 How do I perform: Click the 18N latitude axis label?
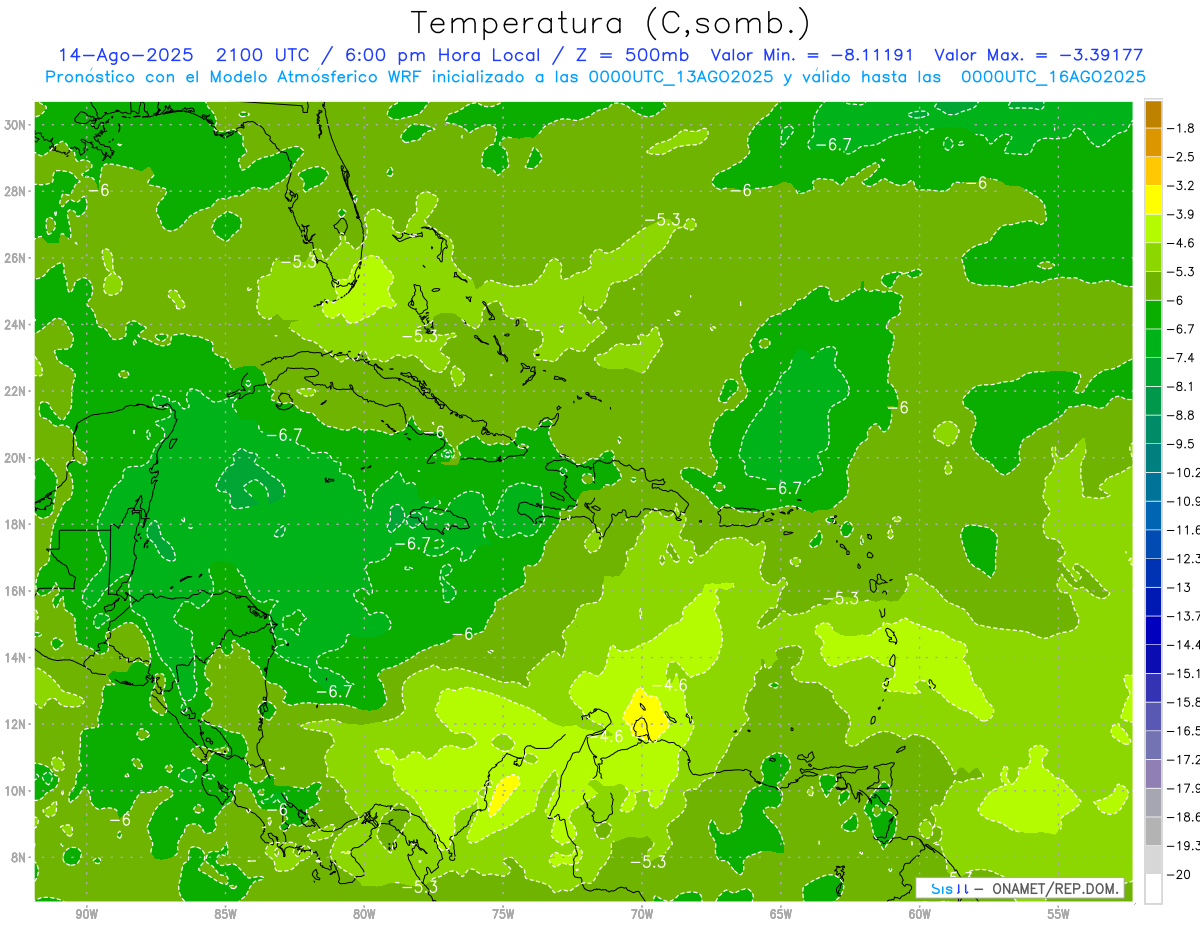(x=15, y=524)
